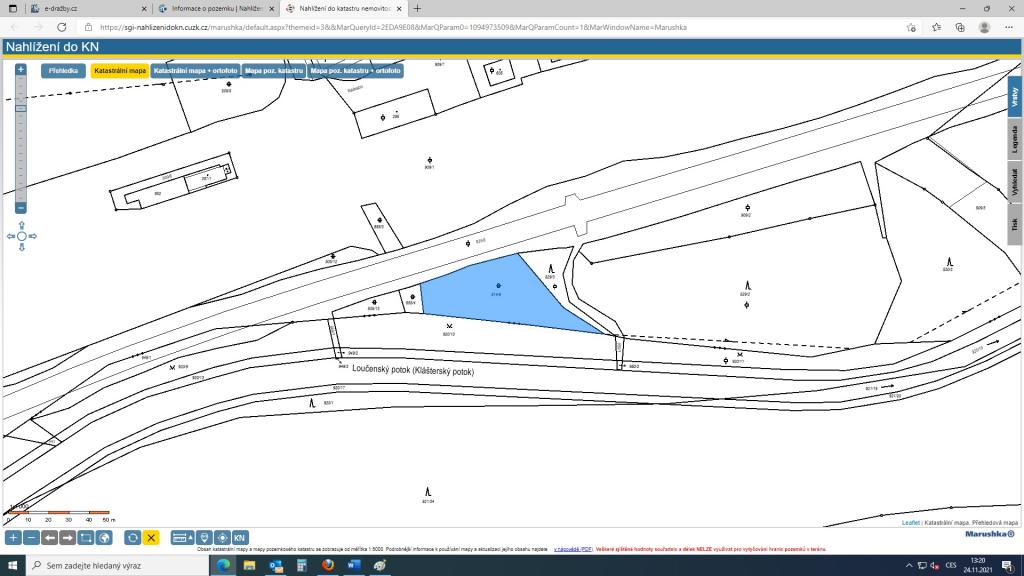This screenshot has width=1024, height=576.
Task: Click the plus at the top of zoom slider
Action: pyautogui.click(x=21, y=69)
